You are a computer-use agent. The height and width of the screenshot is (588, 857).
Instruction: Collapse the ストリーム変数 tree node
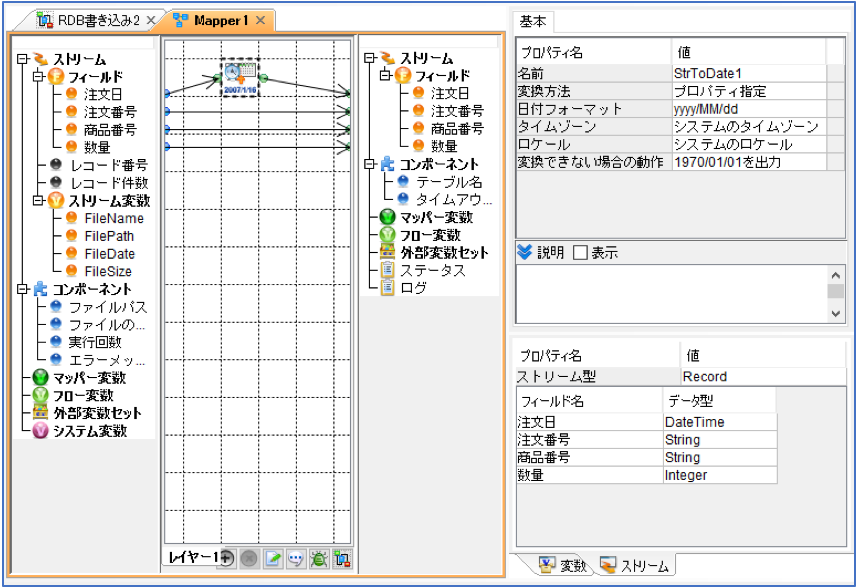(38, 201)
